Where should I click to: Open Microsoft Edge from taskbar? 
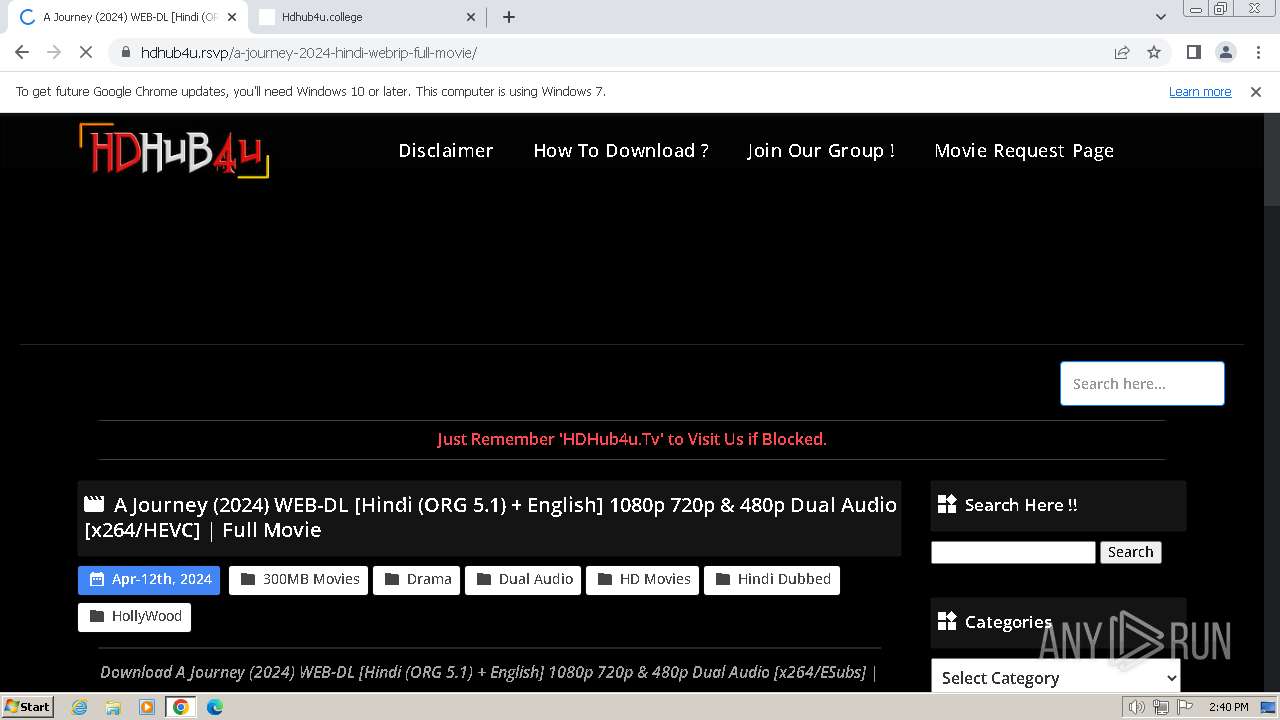pos(214,707)
